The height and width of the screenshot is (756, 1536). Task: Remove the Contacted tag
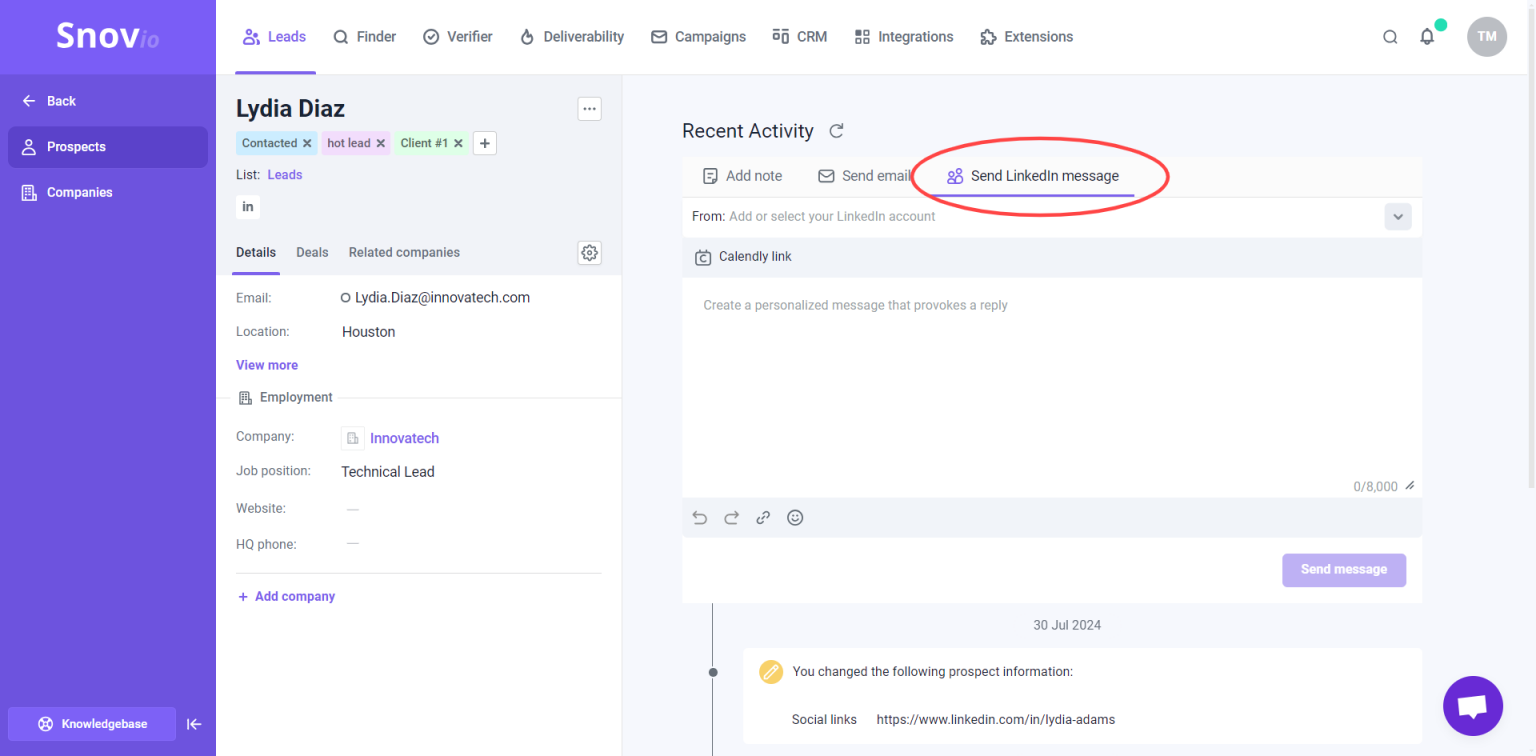307,143
